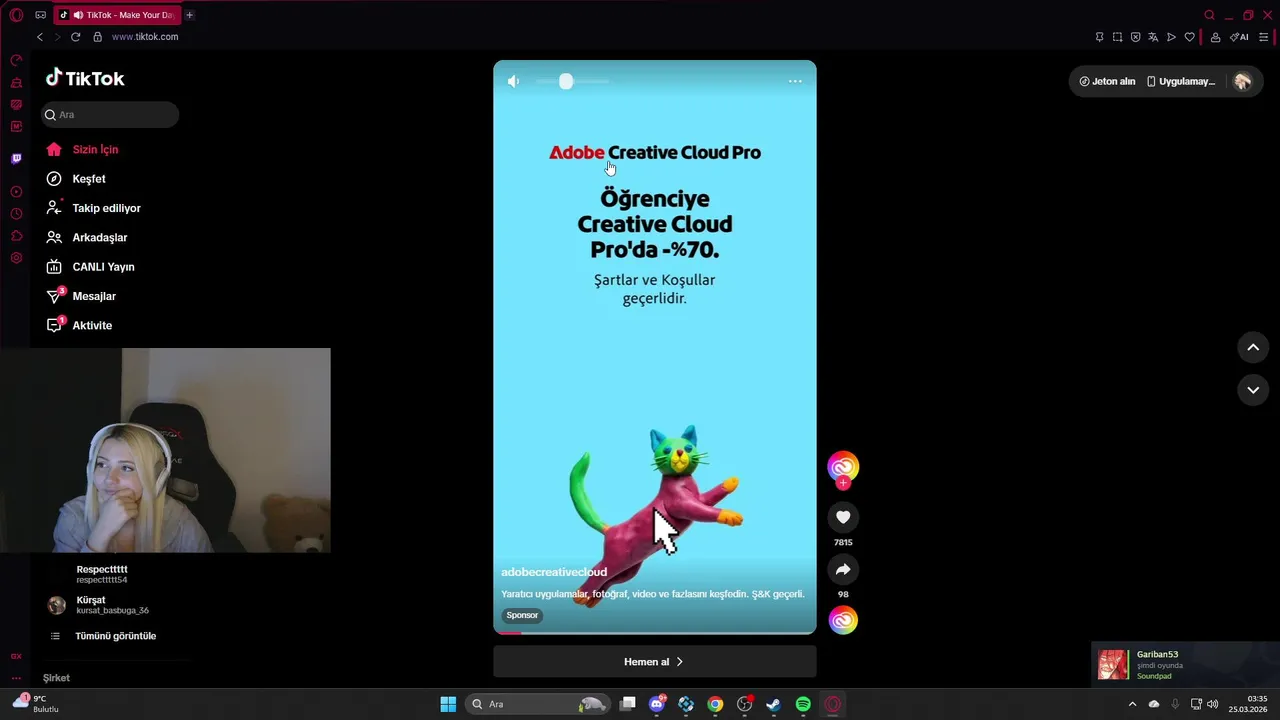Click the Windows taskbar Ara search box
The width and height of the screenshot is (1280, 720).
coord(539,704)
